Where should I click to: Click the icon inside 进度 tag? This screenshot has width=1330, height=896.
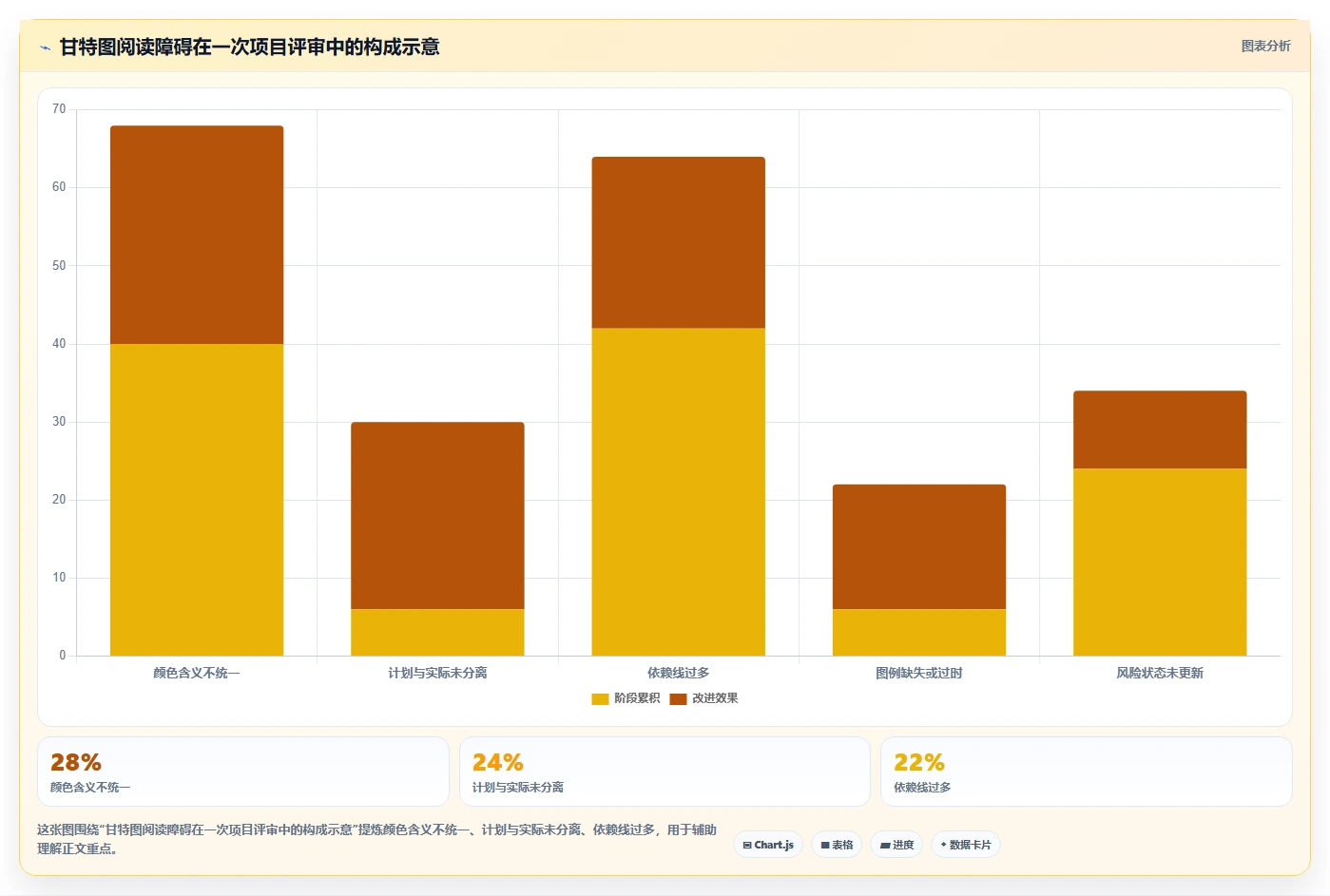point(884,845)
